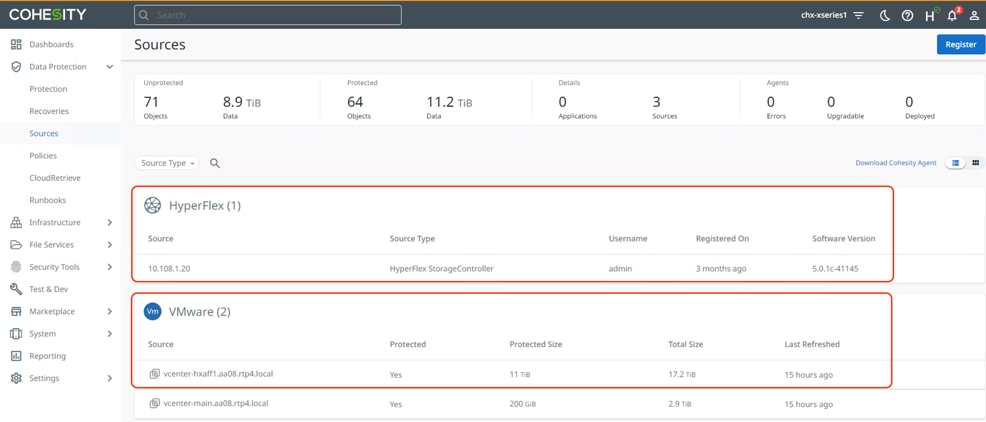986x422 pixels.
Task: Open CloudRetrieve
Action: tap(55, 178)
